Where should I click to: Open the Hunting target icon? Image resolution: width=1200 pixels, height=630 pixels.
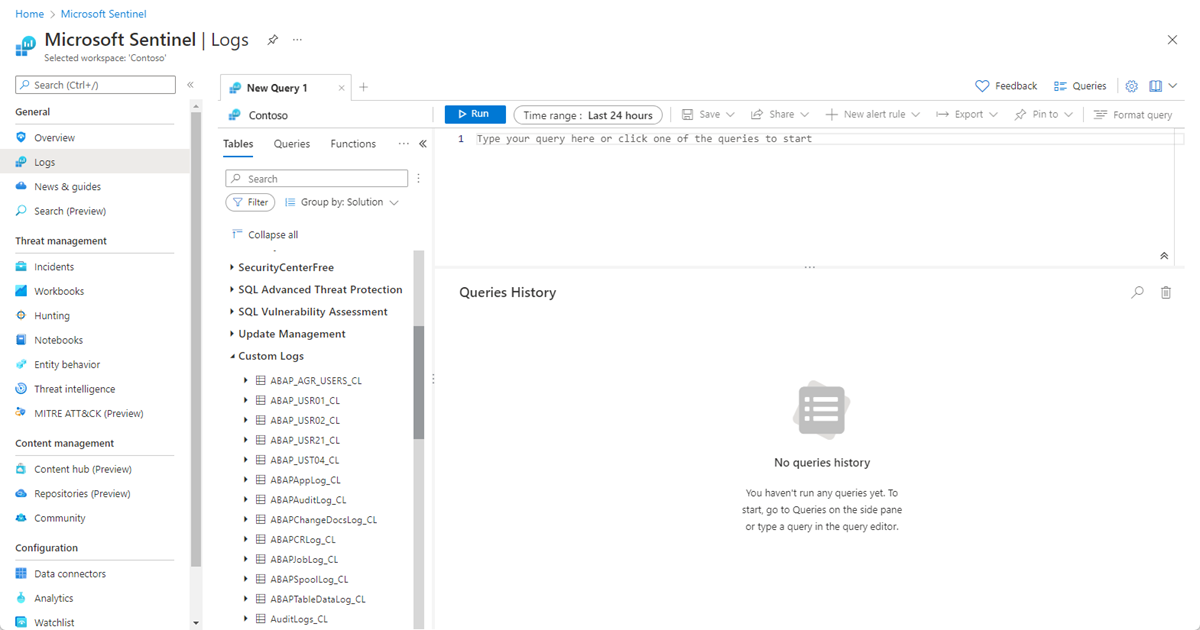22,316
